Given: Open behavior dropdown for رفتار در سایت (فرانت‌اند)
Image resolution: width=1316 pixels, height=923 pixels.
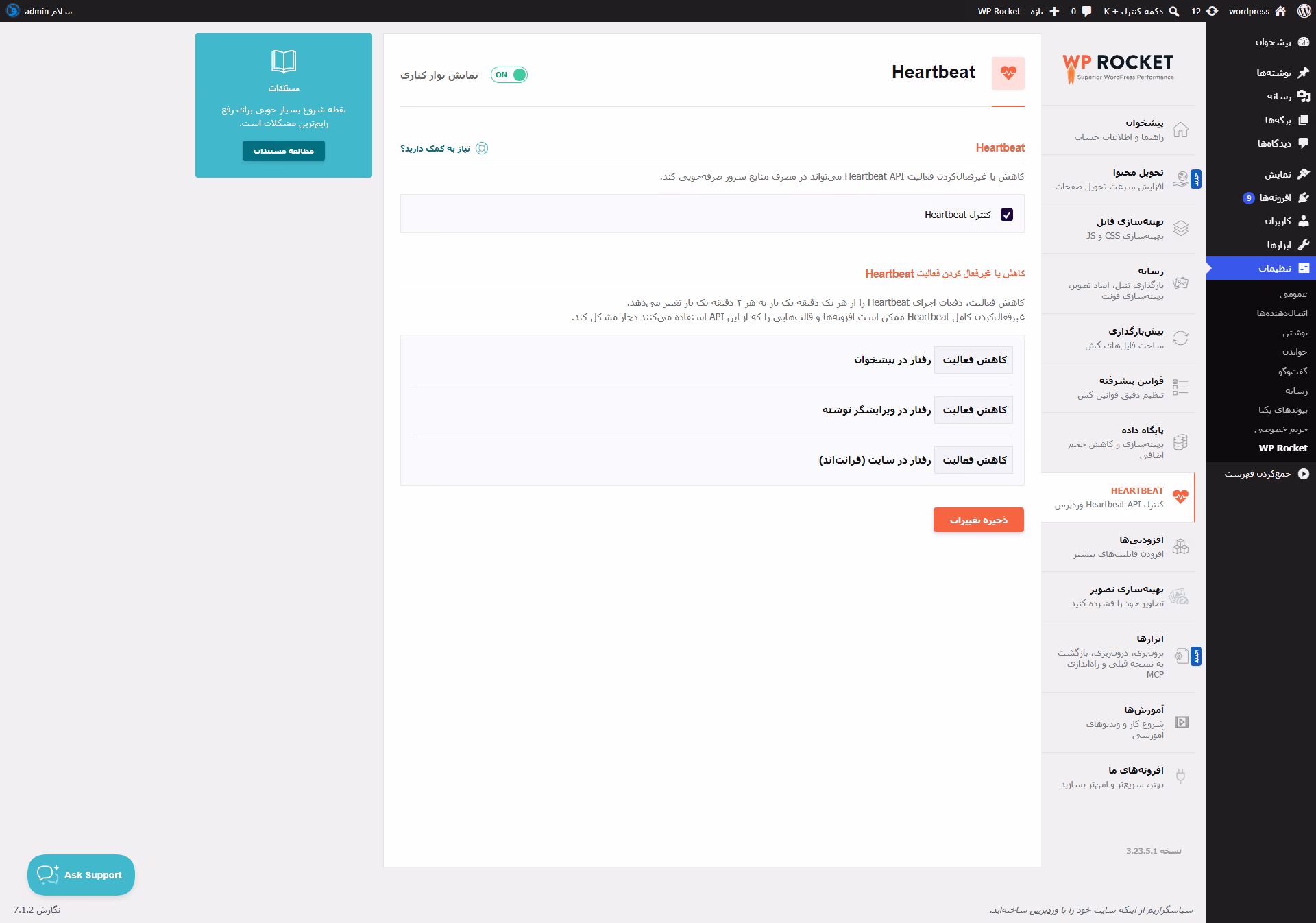Looking at the screenshot, I should pos(974,460).
